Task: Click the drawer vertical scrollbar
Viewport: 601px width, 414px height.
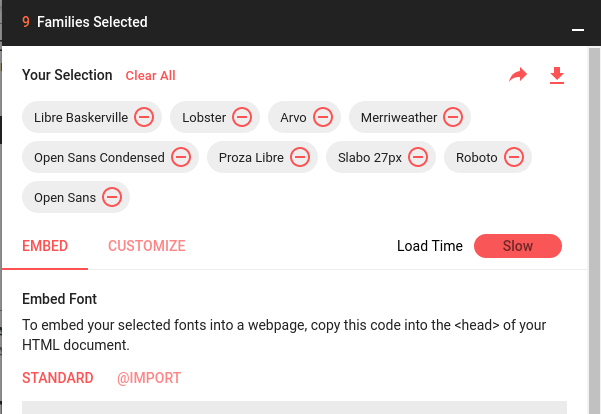Action: (x=594, y=230)
